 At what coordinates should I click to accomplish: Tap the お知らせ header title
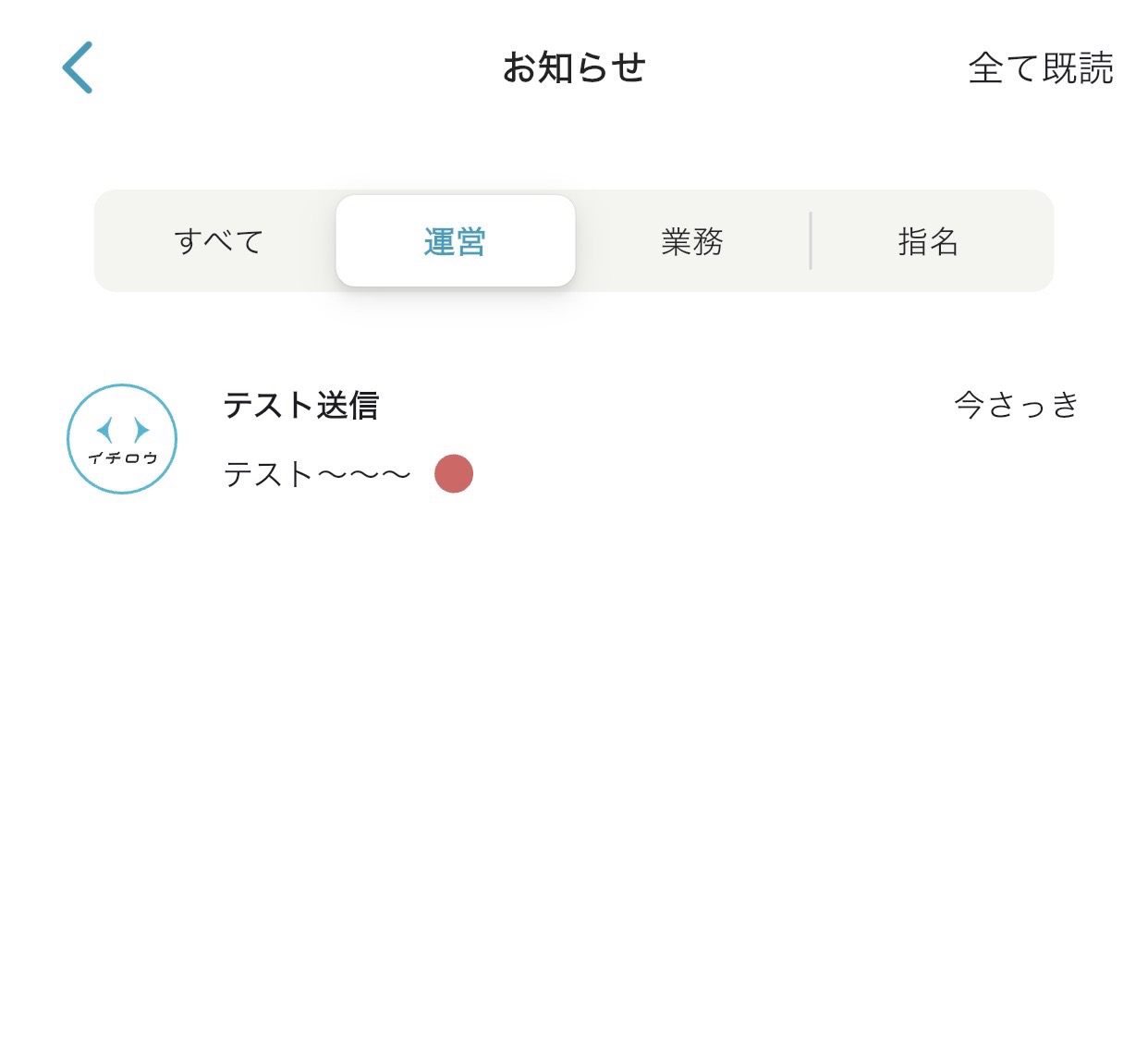click(574, 67)
